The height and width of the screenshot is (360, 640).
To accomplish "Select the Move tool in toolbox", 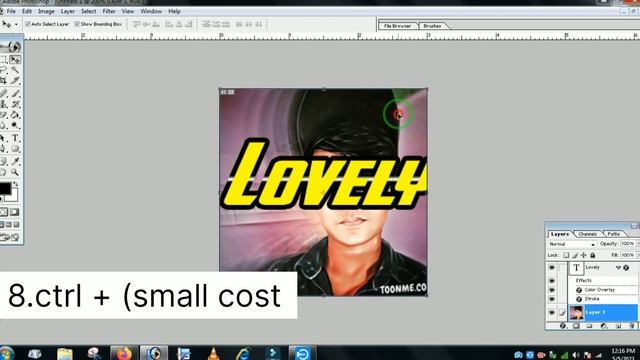I will click(16, 60).
